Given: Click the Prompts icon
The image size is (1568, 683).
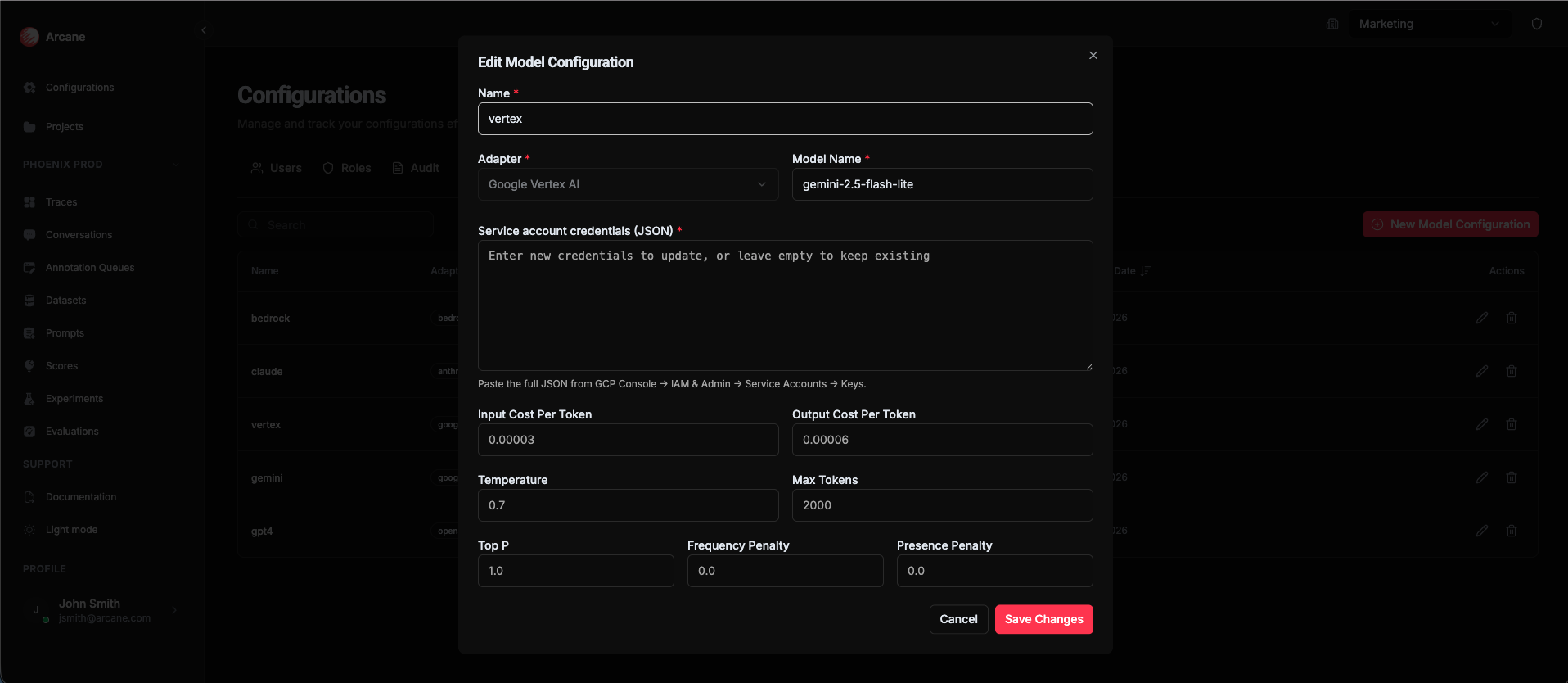Looking at the screenshot, I should 29,333.
